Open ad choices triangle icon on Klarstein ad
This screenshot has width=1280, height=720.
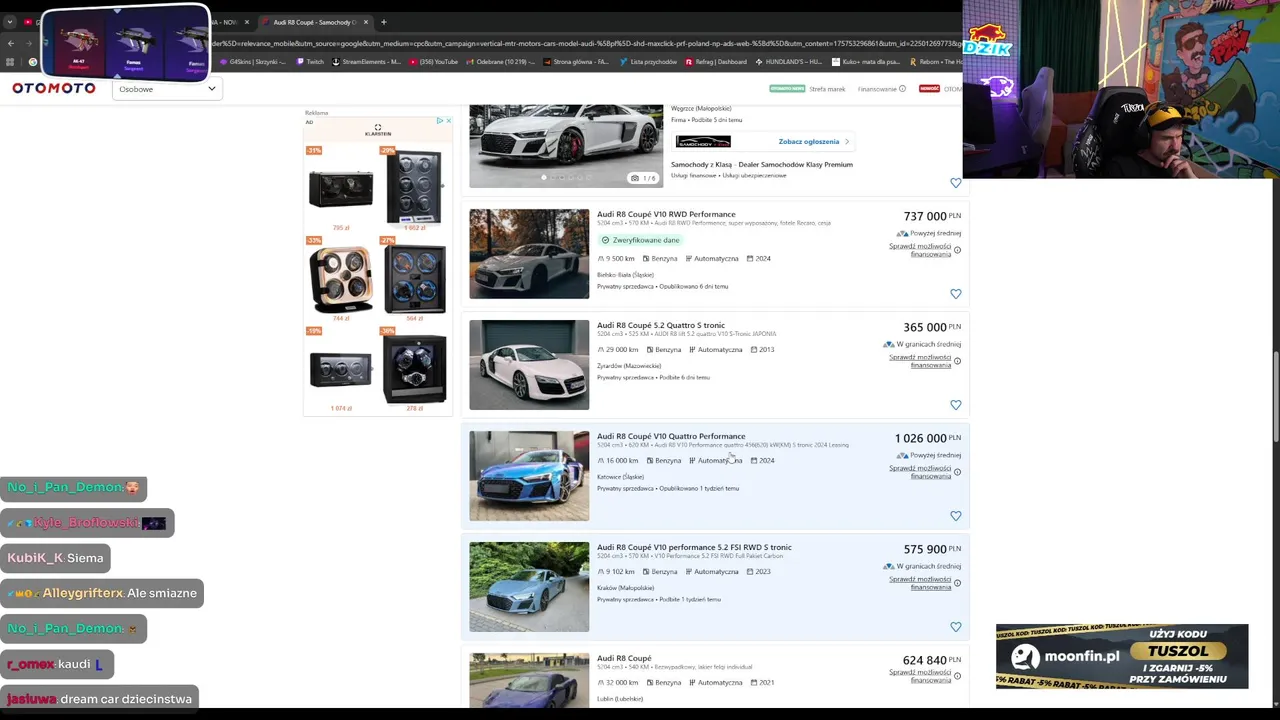(439, 121)
